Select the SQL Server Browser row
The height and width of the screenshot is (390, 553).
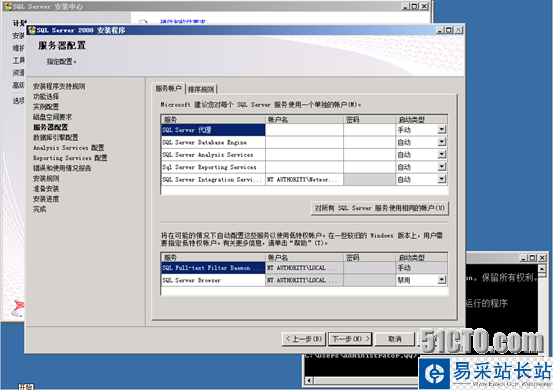point(213,280)
